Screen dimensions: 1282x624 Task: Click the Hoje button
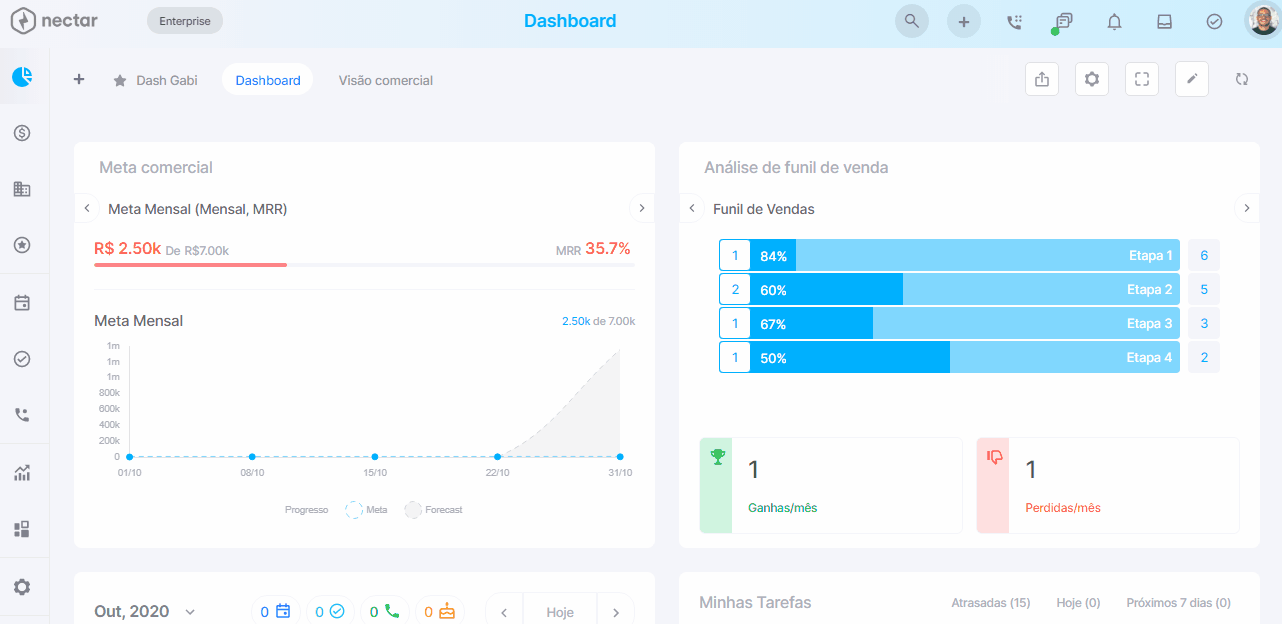coord(560,612)
